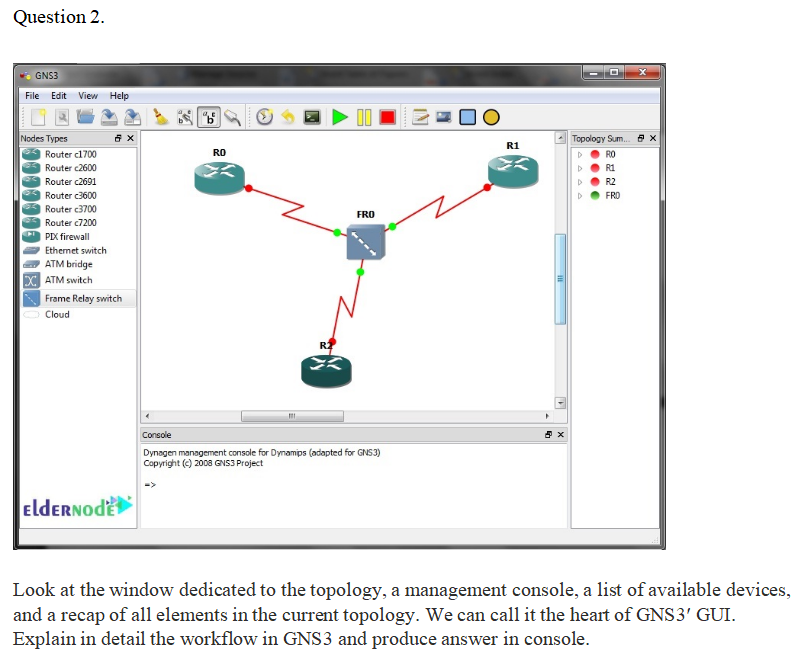805x660 pixels.
Task: Open the View menu
Action: point(88,95)
